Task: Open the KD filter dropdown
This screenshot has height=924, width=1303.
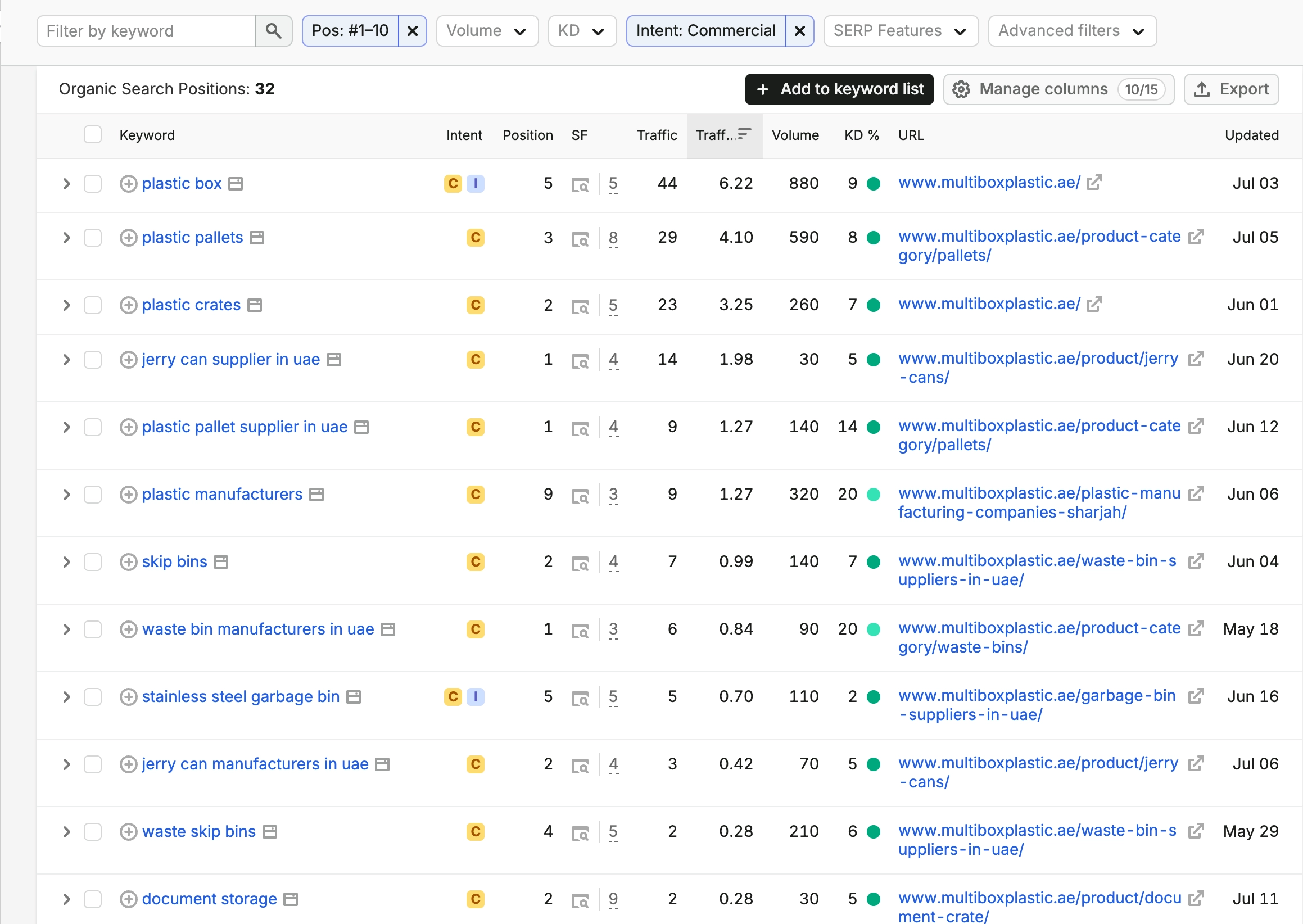Action: click(582, 31)
